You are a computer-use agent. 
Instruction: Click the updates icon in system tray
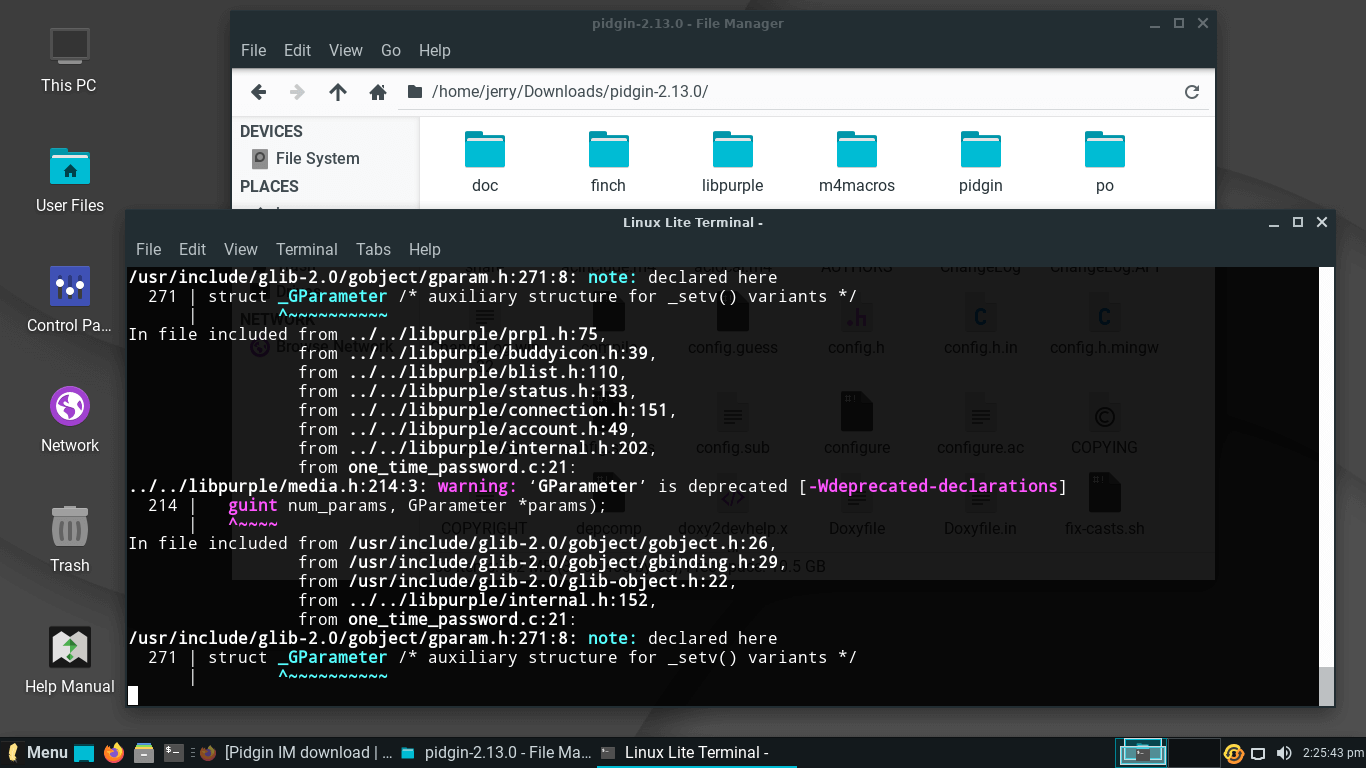point(1234,753)
